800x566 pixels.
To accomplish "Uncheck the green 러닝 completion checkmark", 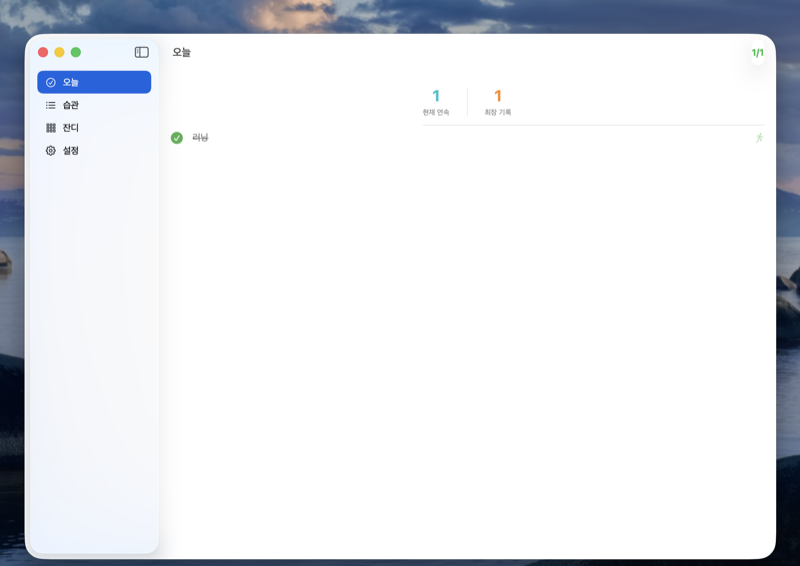I will pyautogui.click(x=177, y=138).
